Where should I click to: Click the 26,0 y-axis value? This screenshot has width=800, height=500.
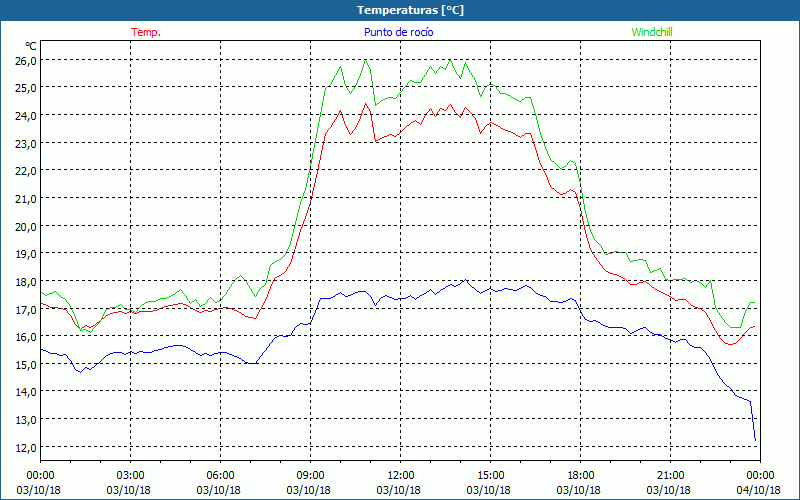pos(24,61)
